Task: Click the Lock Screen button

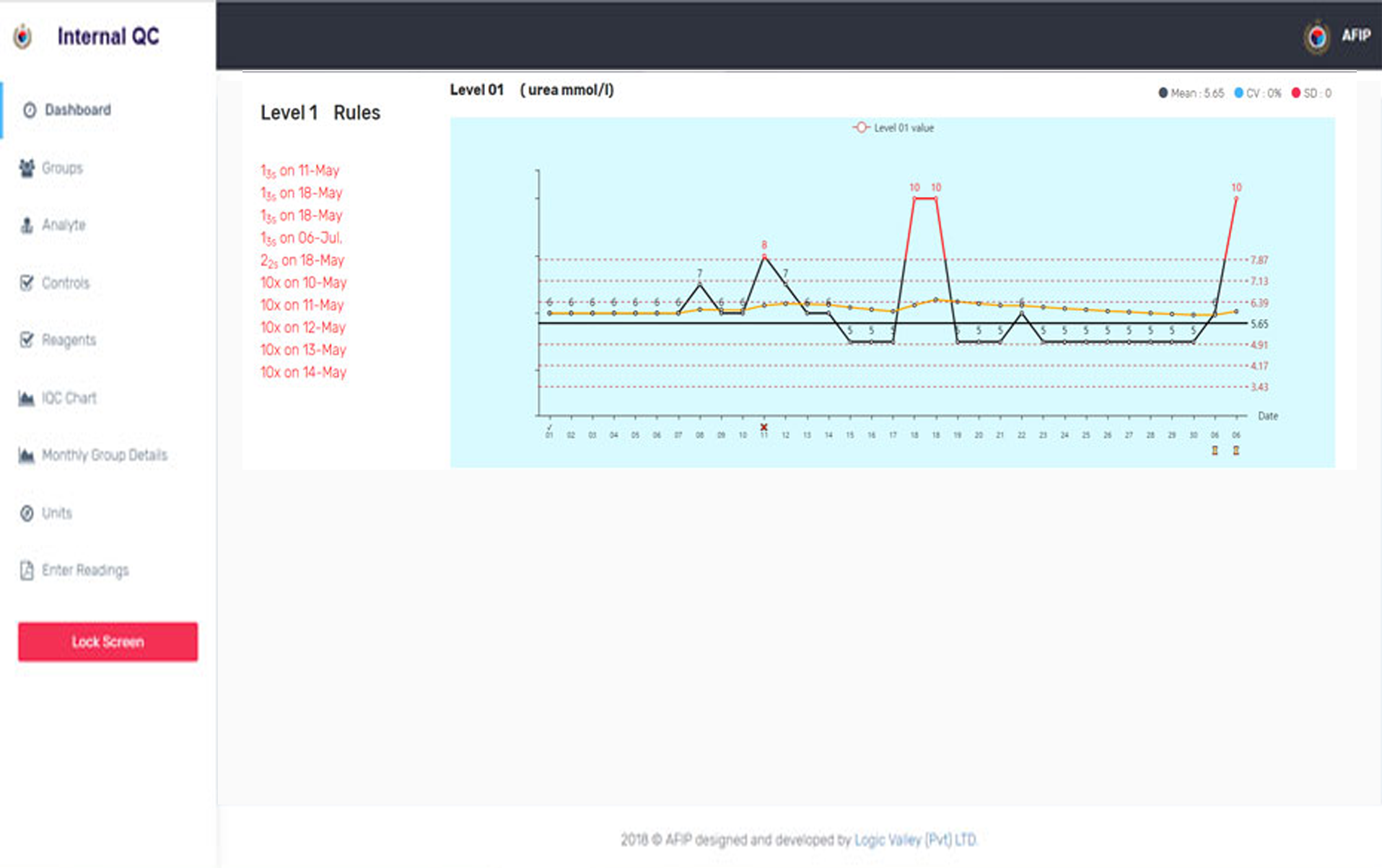Action: [108, 641]
